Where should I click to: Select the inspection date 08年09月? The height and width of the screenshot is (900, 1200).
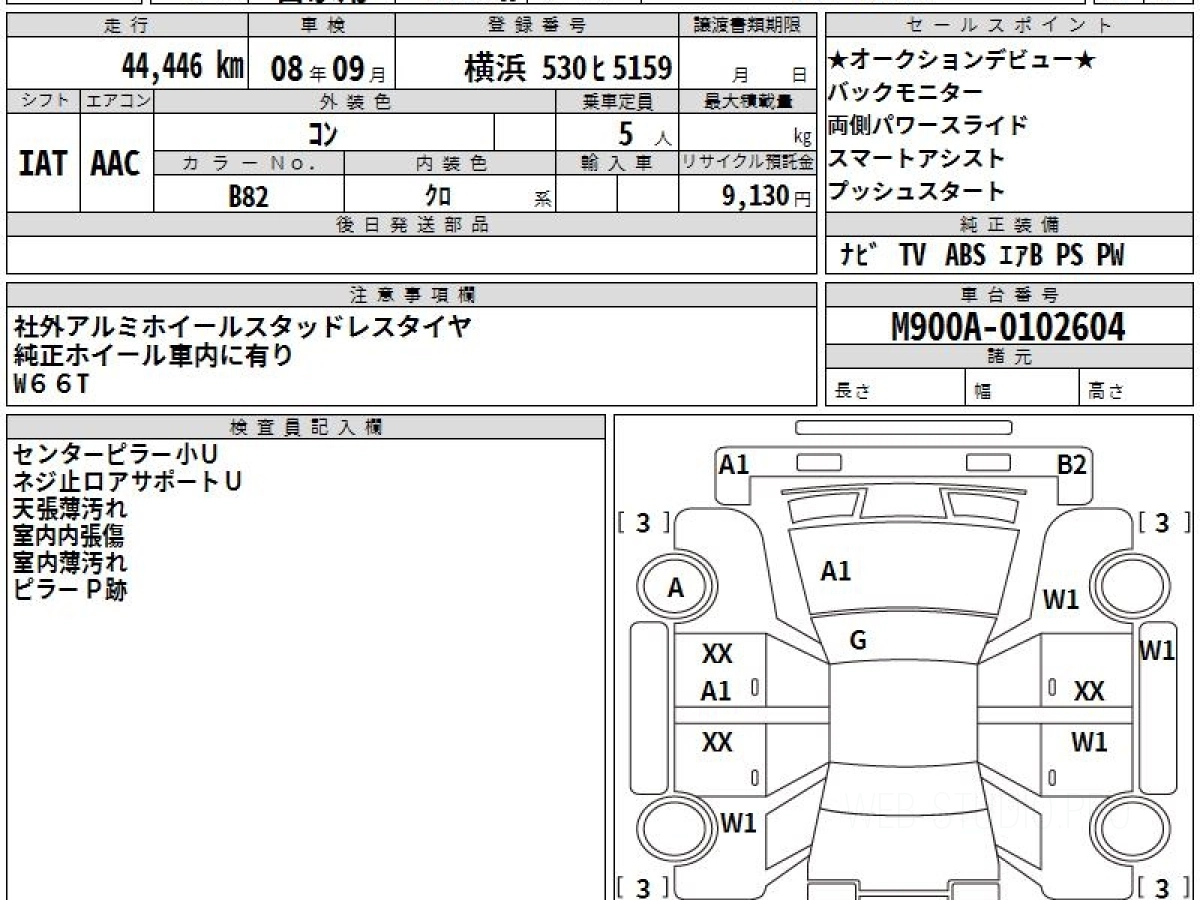[x=327, y=69]
